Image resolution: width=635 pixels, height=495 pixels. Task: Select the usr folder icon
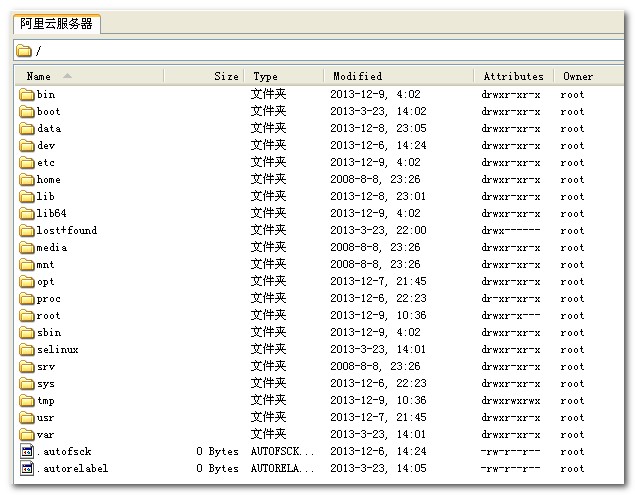coord(27,418)
